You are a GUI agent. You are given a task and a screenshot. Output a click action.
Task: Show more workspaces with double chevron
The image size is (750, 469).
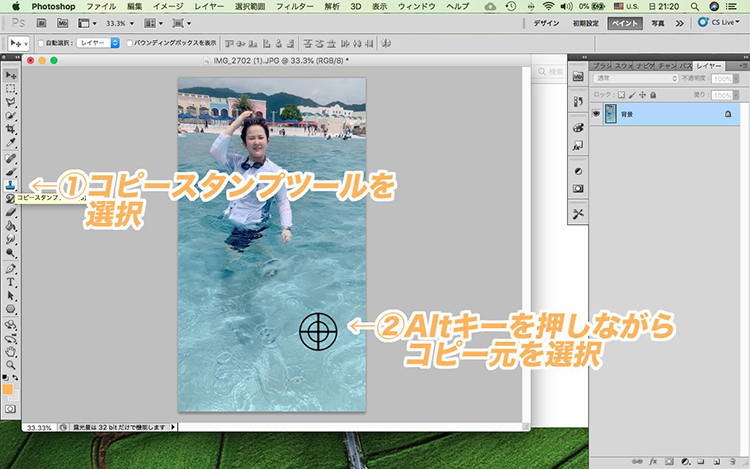[x=679, y=23]
